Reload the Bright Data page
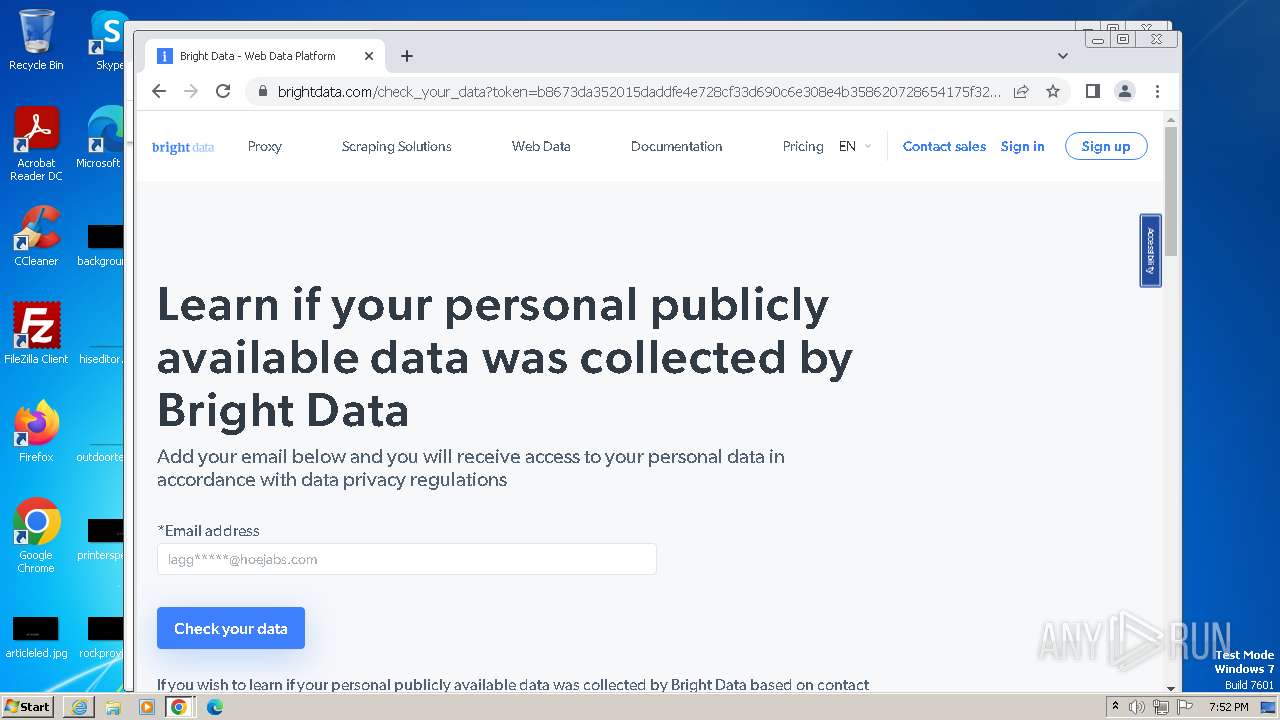 pos(223,91)
